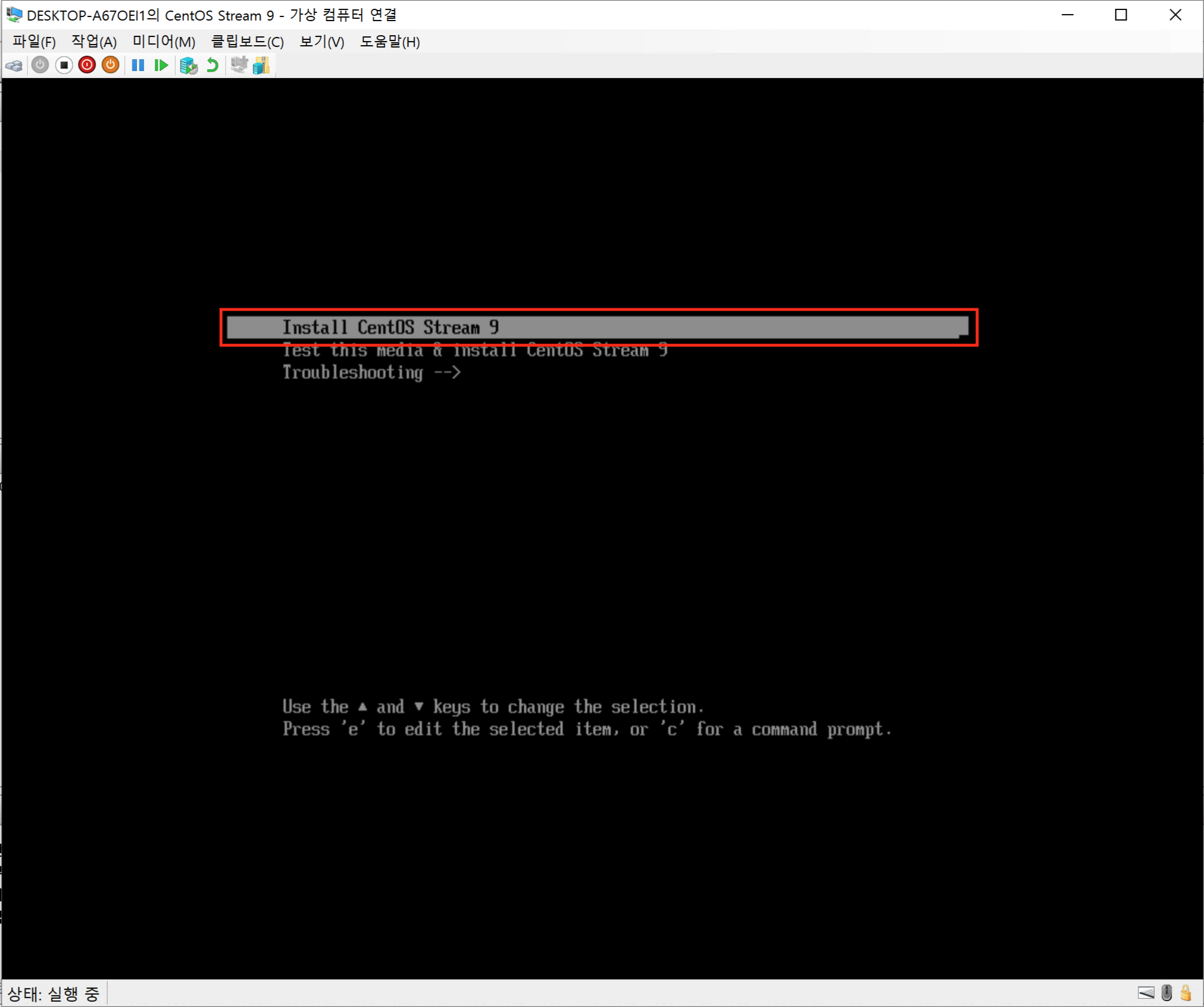1204x1007 pixels.
Task: Click the mouse status icon in the status bar
Action: (x=1166, y=993)
